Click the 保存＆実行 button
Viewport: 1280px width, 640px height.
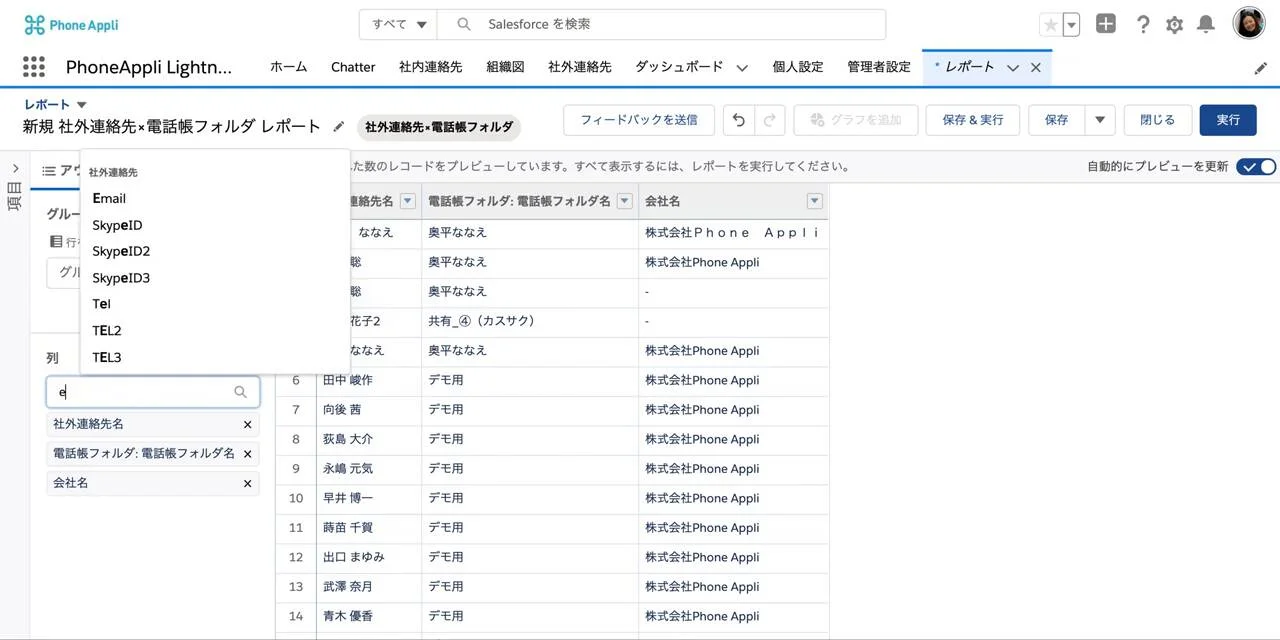pyautogui.click(x=972, y=120)
